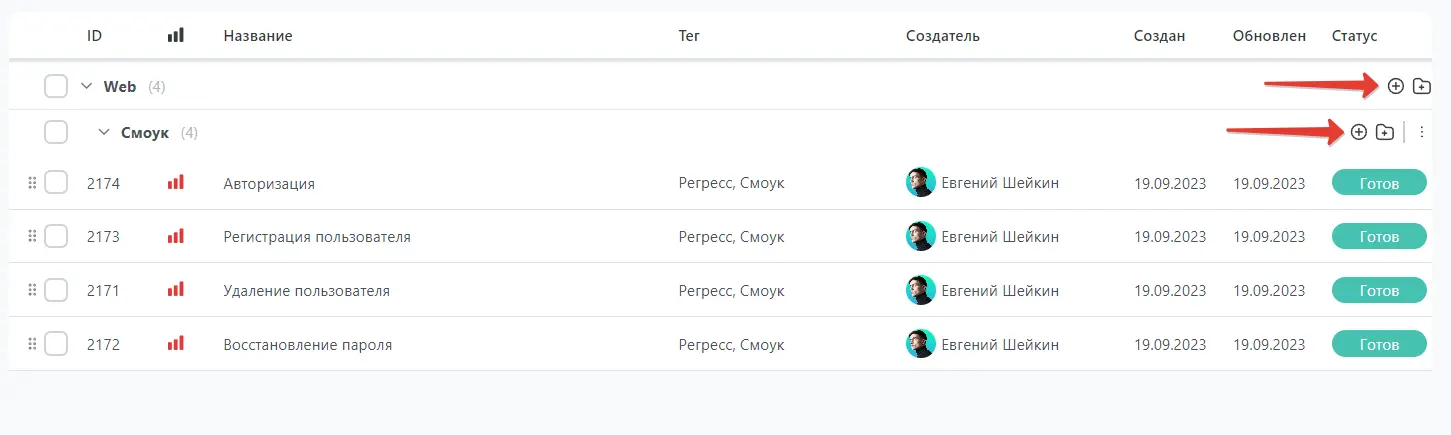Image resolution: width=1451 pixels, height=435 pixels.
Task: Click add folder icon in Web row
Action: pyautogui.click(x=1421, y=87)
